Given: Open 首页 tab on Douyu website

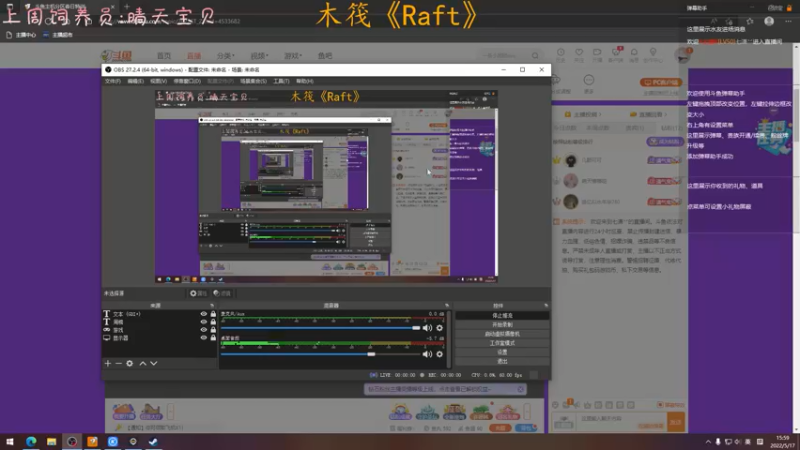Looking at the screenshot, I should [x=164, y=56].
